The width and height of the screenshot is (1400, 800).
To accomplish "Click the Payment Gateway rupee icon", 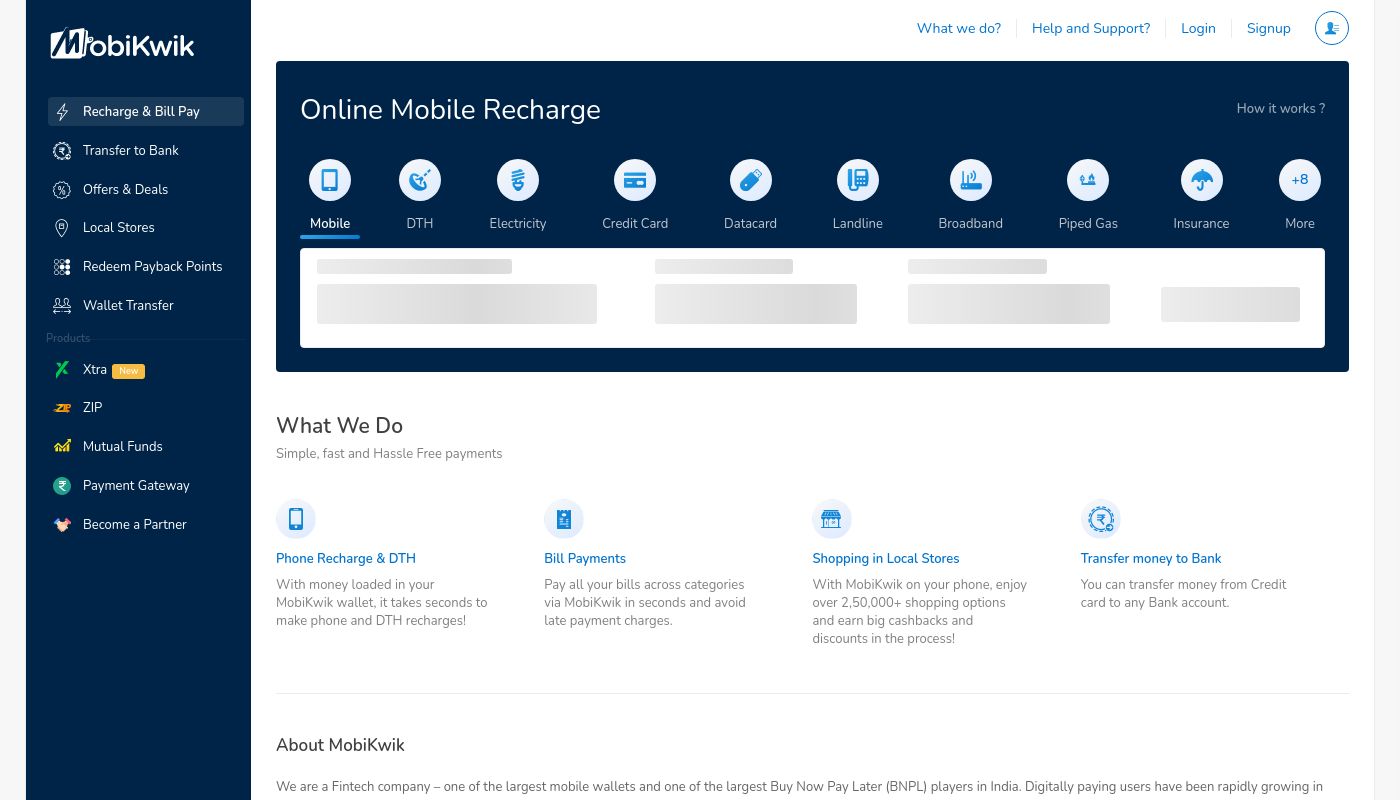I will click(62, 486).
